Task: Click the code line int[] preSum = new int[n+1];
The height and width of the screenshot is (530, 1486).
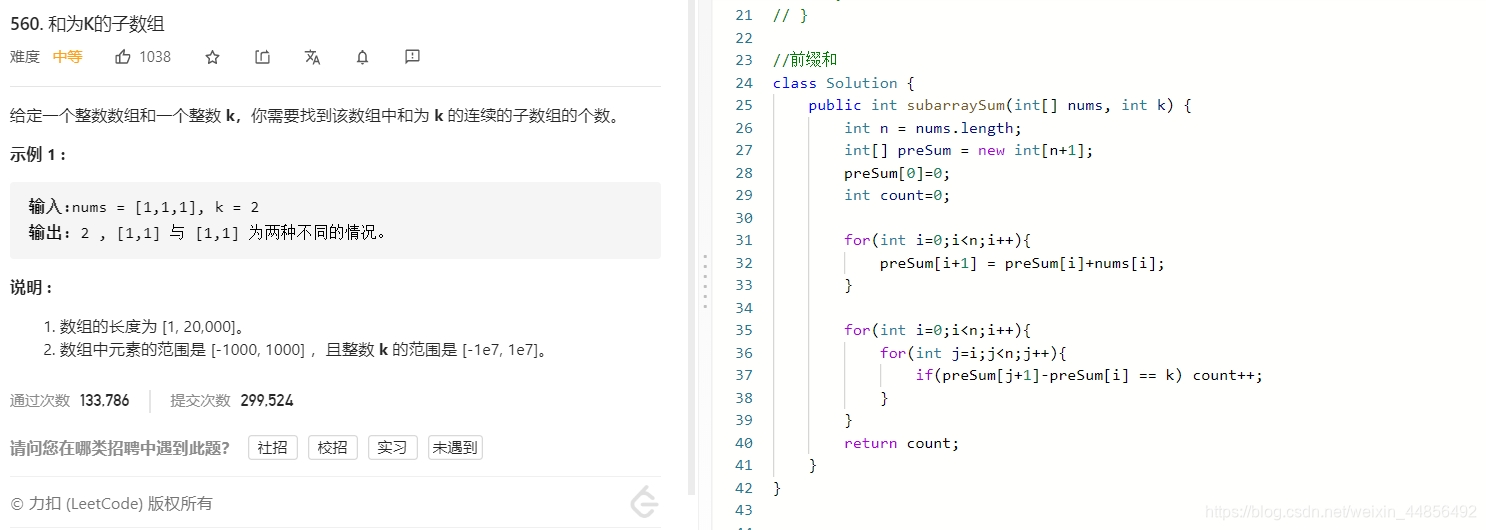Action: (969, 150)
